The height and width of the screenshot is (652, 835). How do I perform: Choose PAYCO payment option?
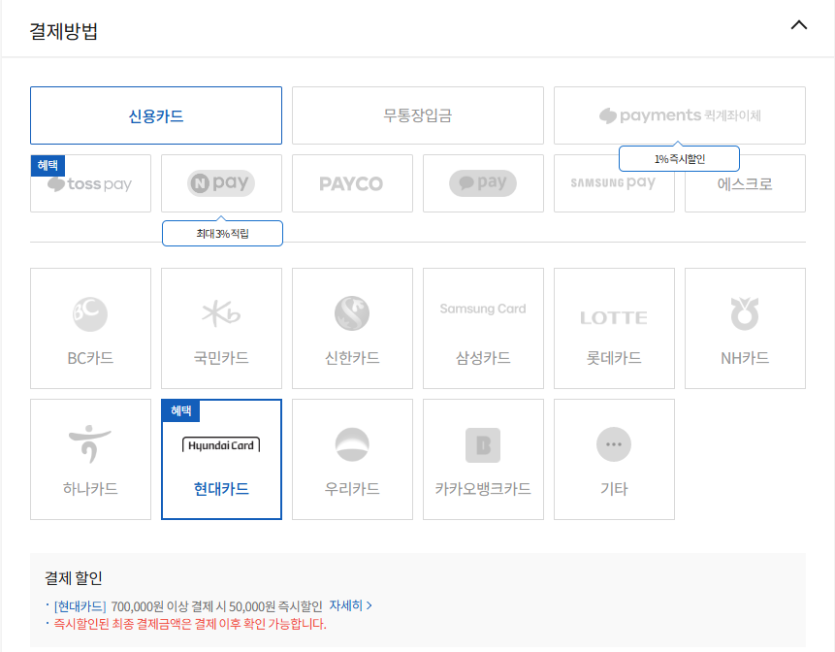pyautogui.click(x=352, y=183)
